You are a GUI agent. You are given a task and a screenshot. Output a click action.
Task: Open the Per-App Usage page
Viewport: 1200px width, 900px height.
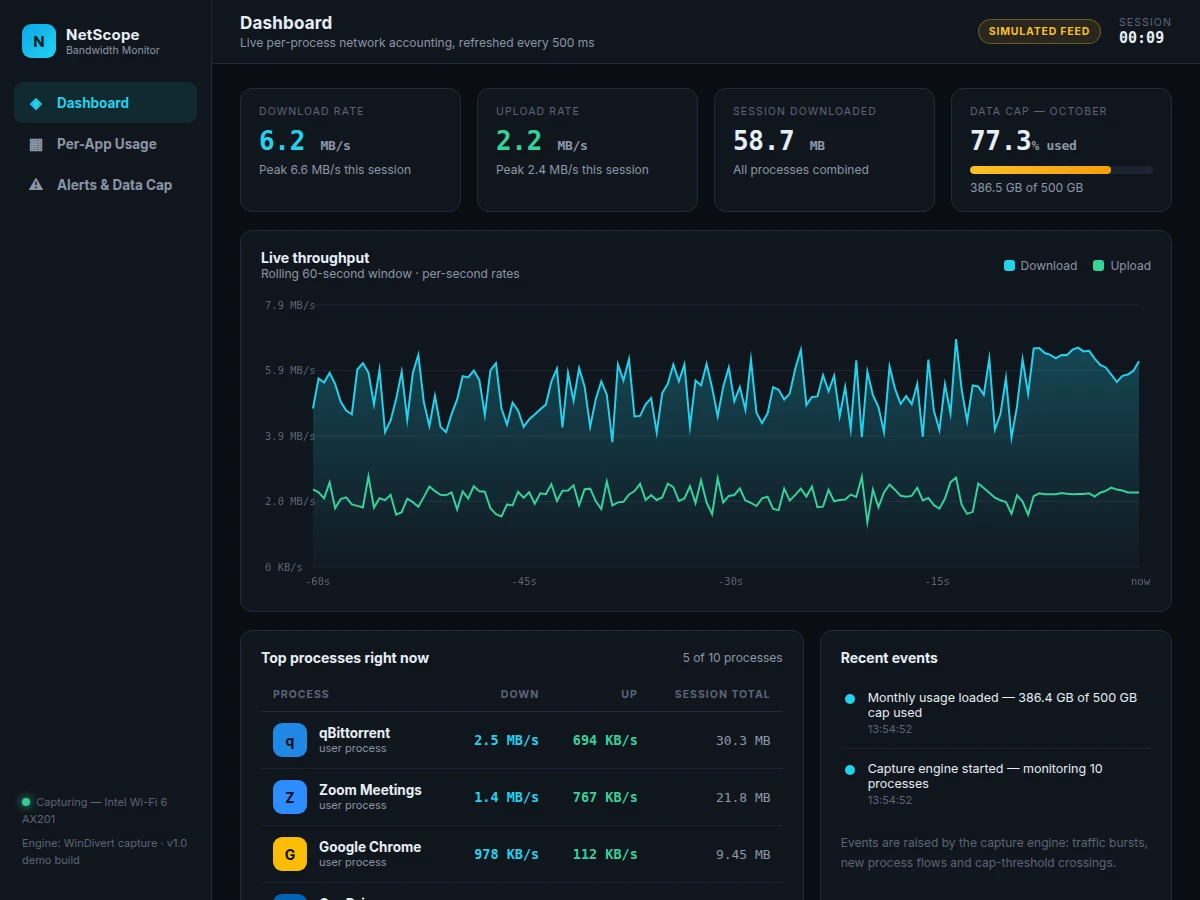click(x=105, y=144)
